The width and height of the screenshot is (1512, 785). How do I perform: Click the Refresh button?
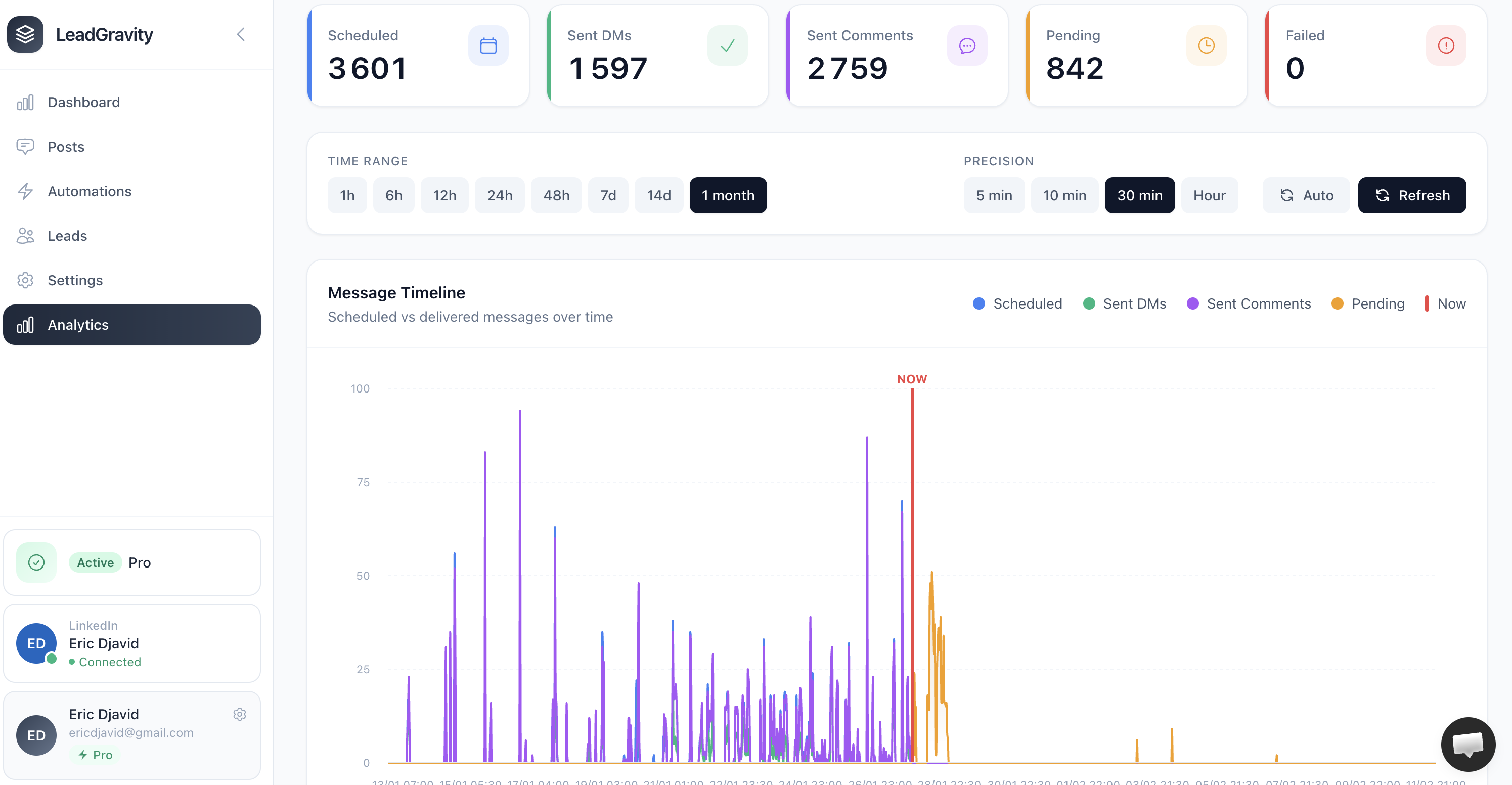1412,195
